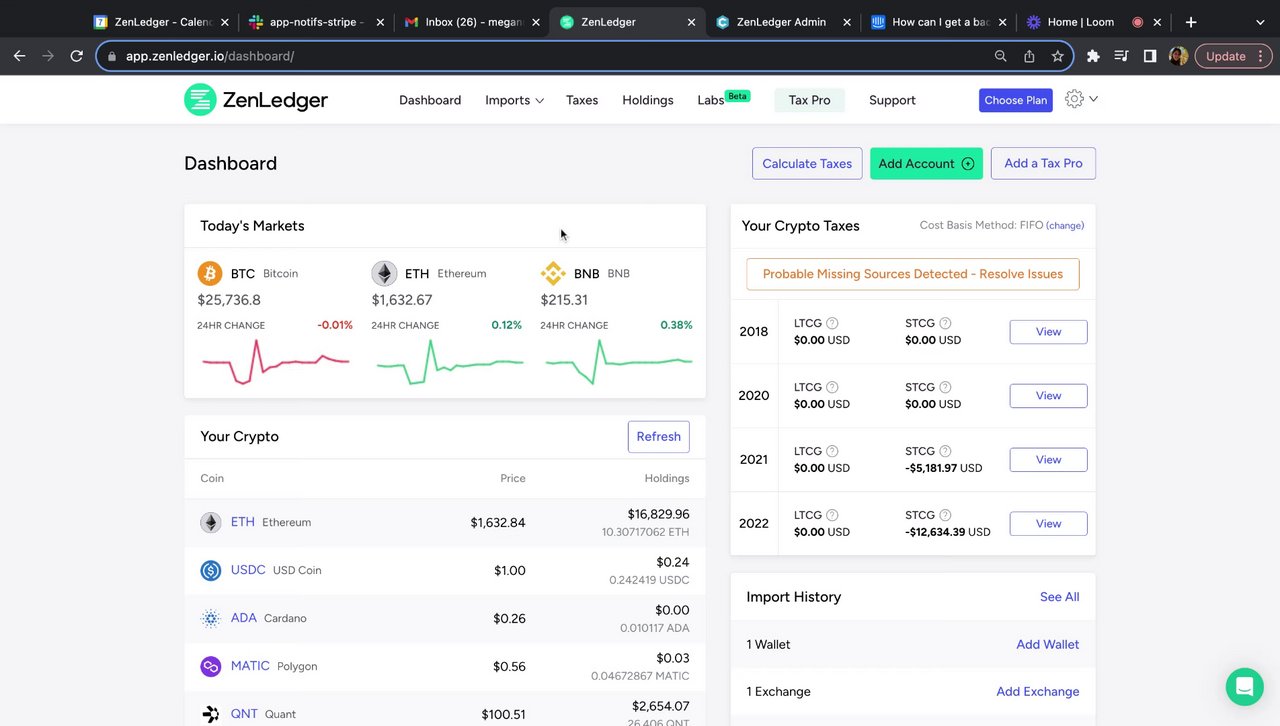Screen dimensions: 1280x726
Task: Click the Bitcoin coin icon in Today's Markets
Action: [210, 273]
